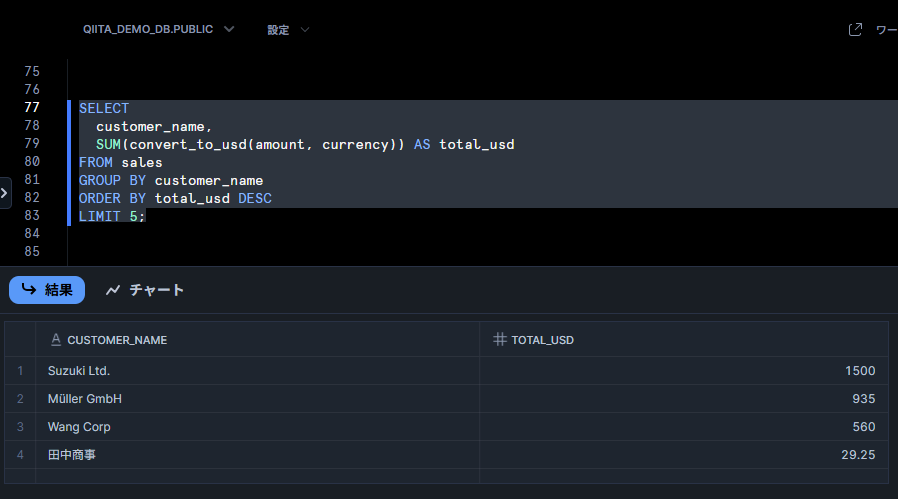Select the 29.25 total value cell
The image size is (898, 499).
tap(684, 455)
